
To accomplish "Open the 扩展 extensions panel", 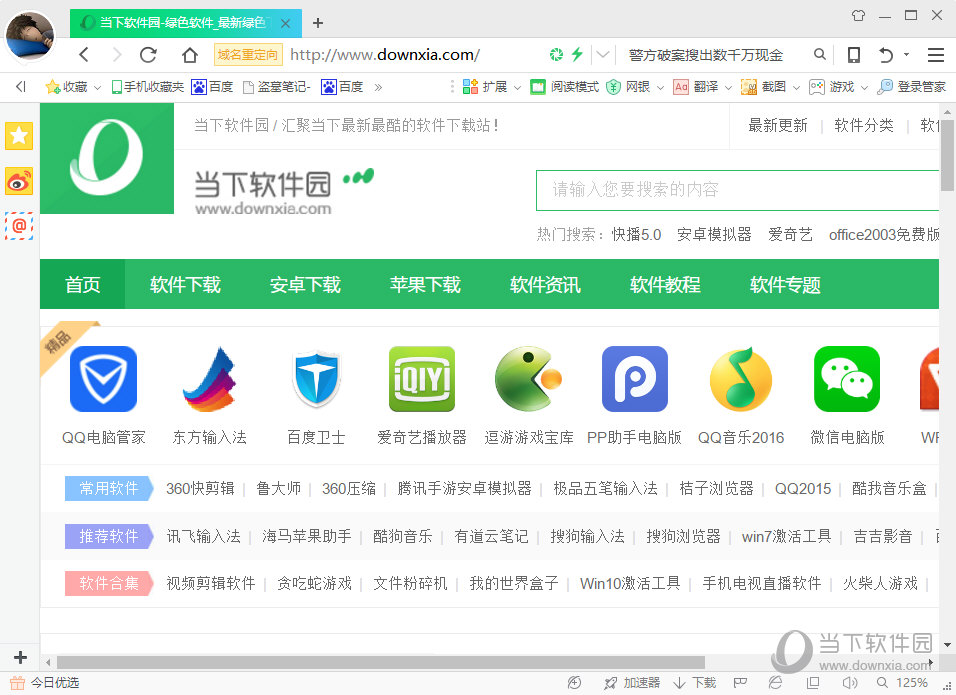I will [496, 87].
